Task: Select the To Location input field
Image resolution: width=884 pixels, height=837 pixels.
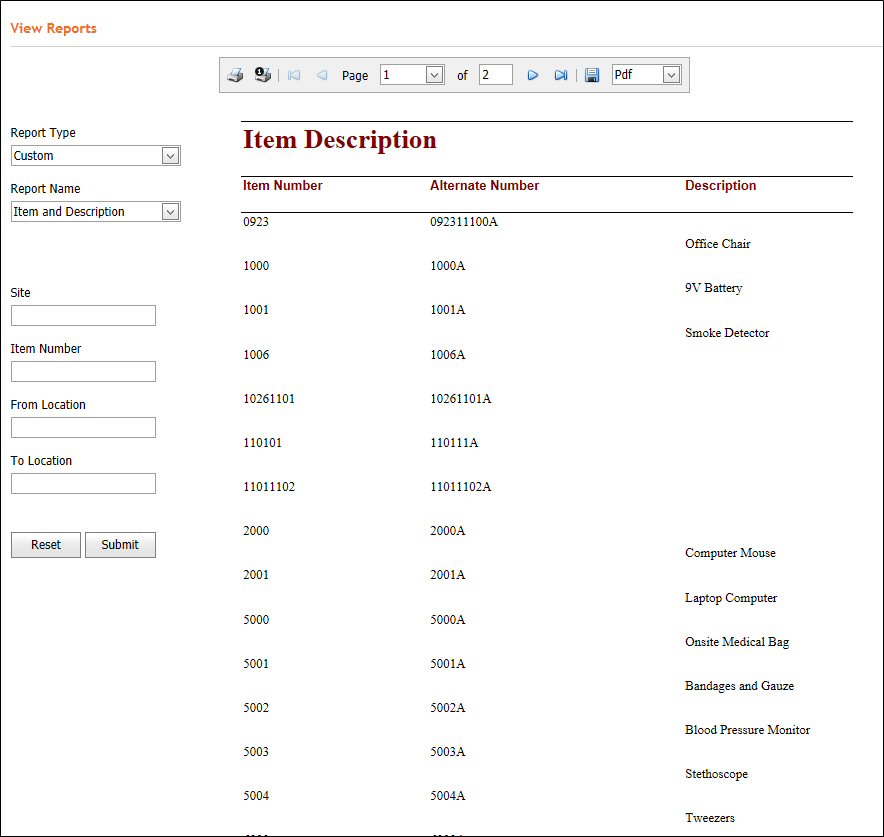Action: coord(83,484)
